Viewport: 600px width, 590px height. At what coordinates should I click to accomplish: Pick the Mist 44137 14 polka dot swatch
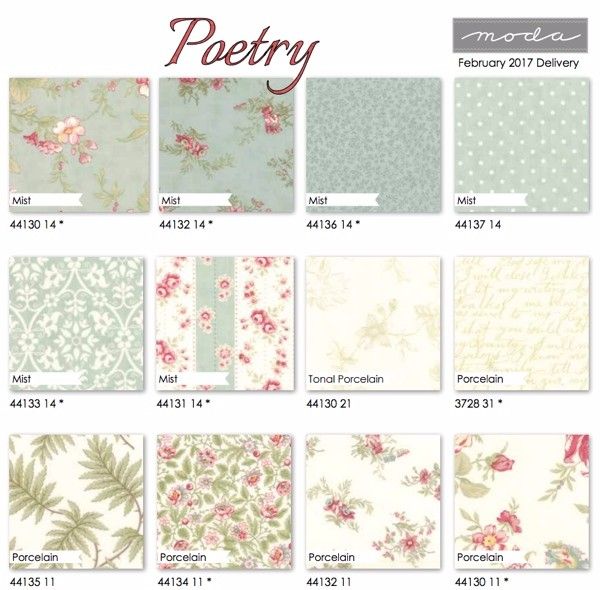[522, 145]
